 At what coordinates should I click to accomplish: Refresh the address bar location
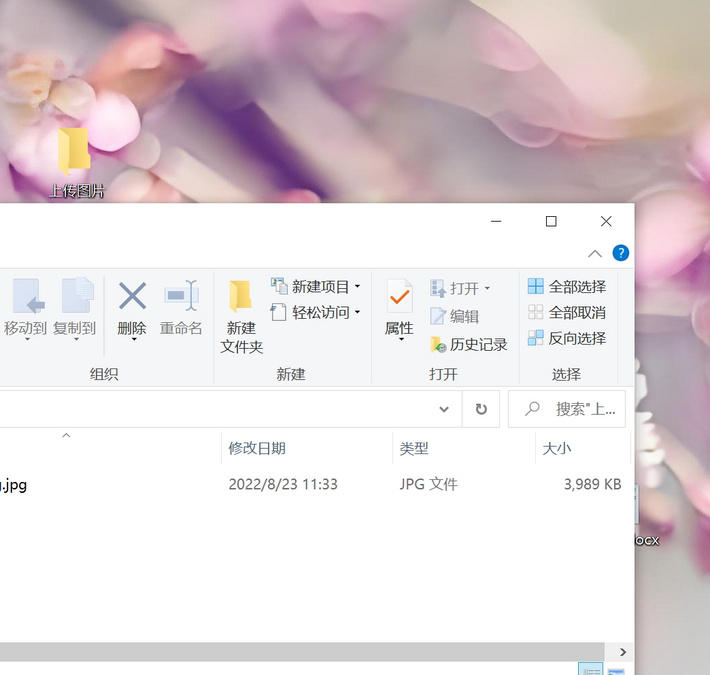(x=481, y=409)
